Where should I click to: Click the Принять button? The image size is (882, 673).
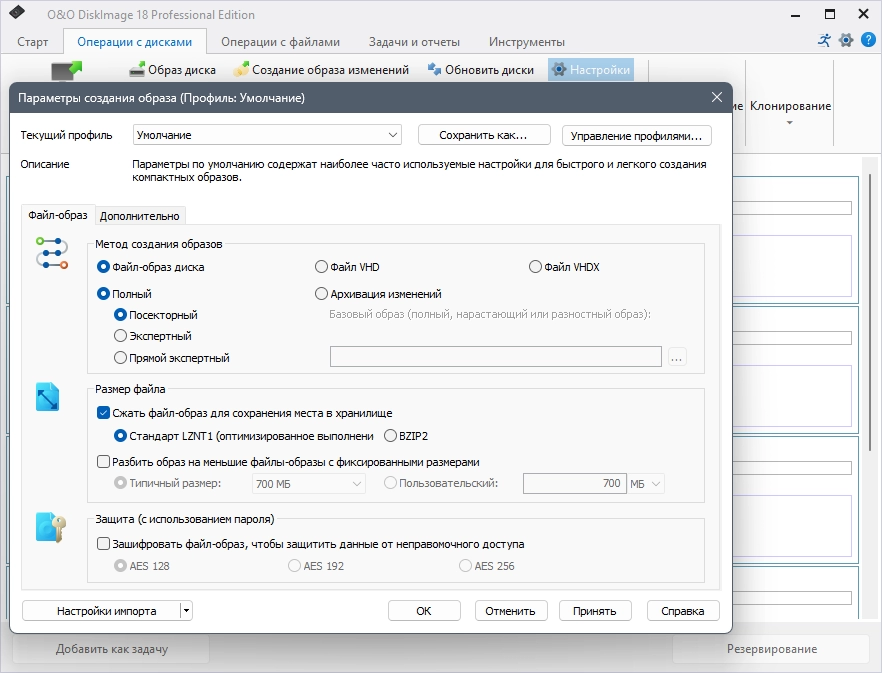click(595, 611)
